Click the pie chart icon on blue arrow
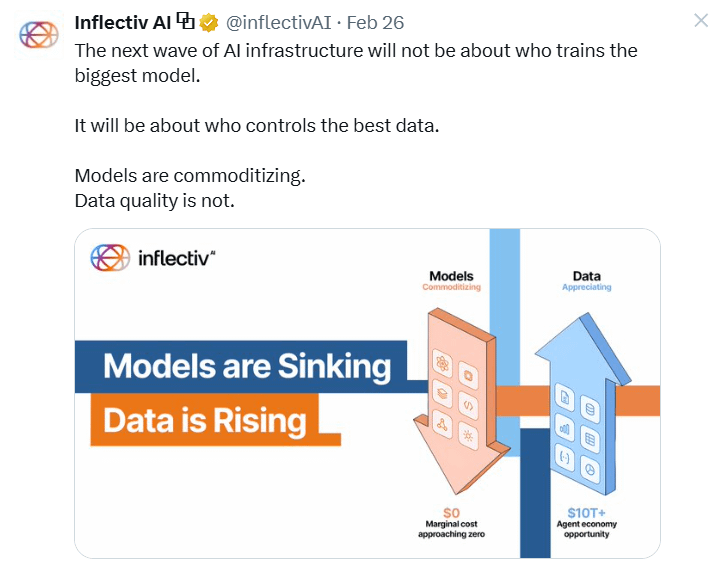Image resolution: width=723 pixels, height=570 pixels. tap(590, 468)
